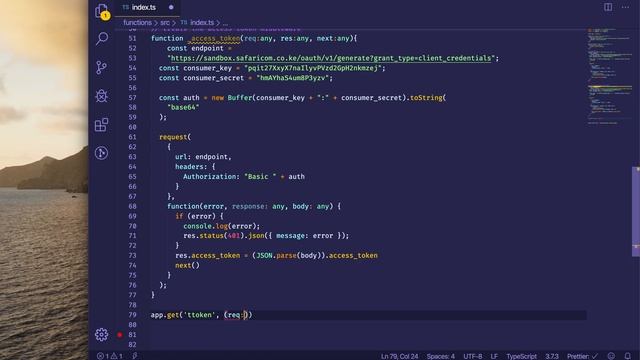Expand the breadcrumb ellipsis symbol
Screen dimensions: 640x360
(225, 24)
